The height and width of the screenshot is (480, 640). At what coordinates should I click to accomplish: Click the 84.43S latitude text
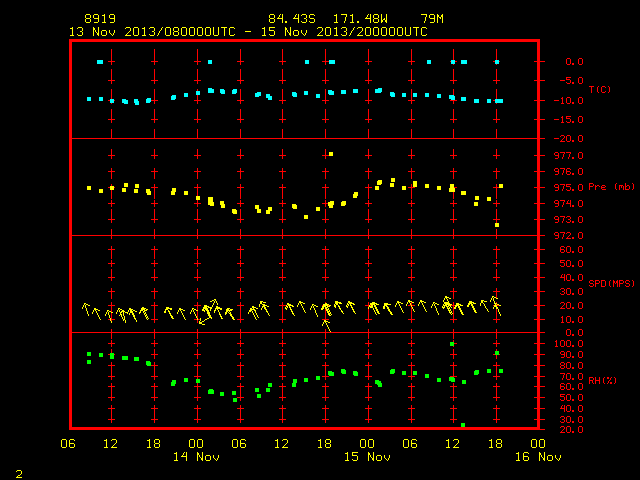point(292,19)
